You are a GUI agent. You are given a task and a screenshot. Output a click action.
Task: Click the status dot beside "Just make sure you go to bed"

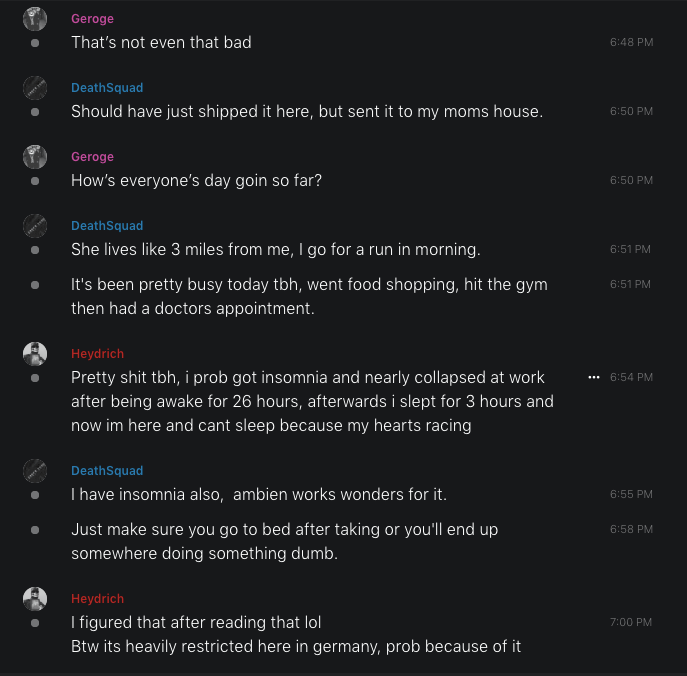[x=35, y=530]
